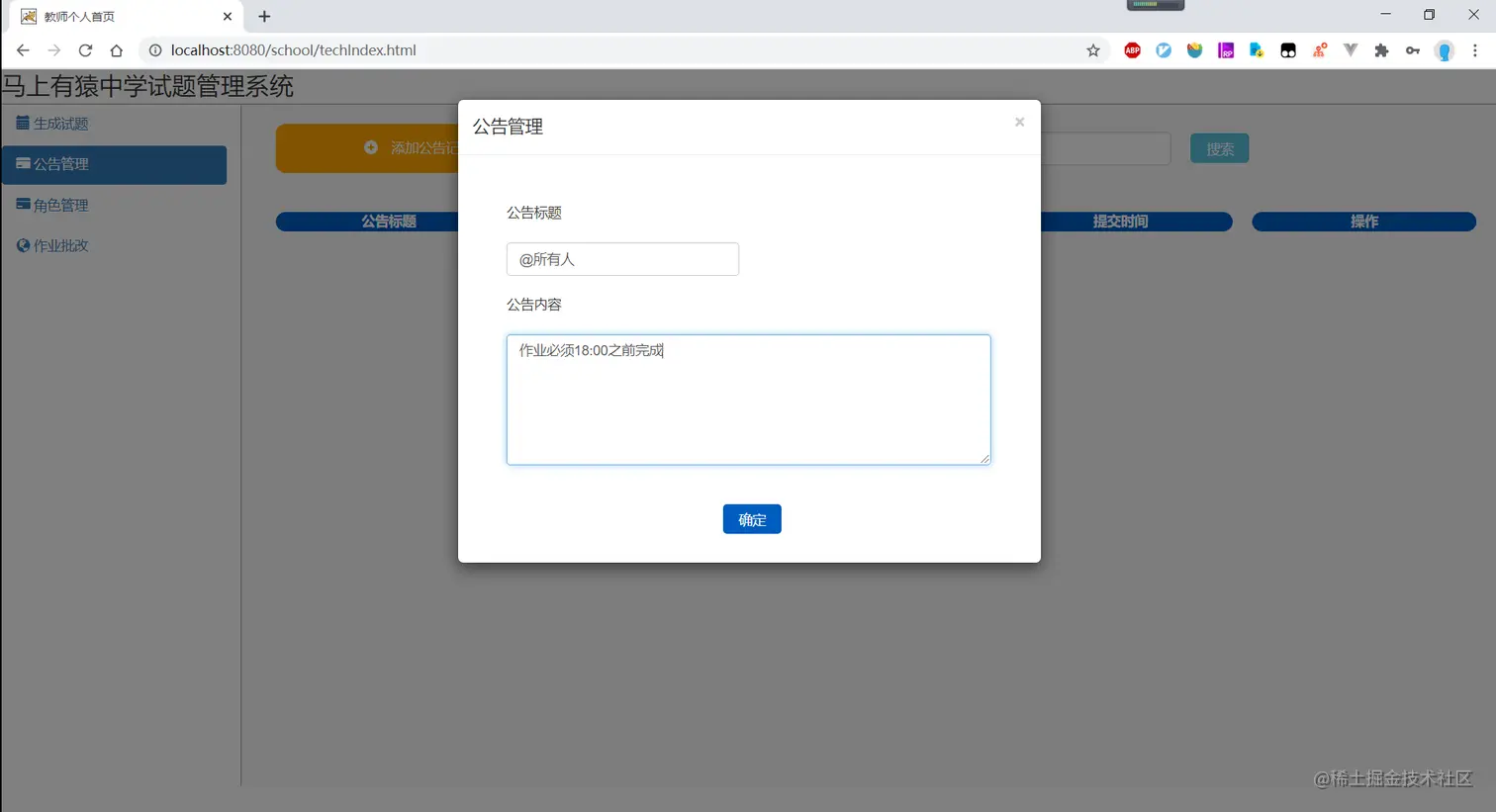Click the browser back arrow

click(23, 50)
